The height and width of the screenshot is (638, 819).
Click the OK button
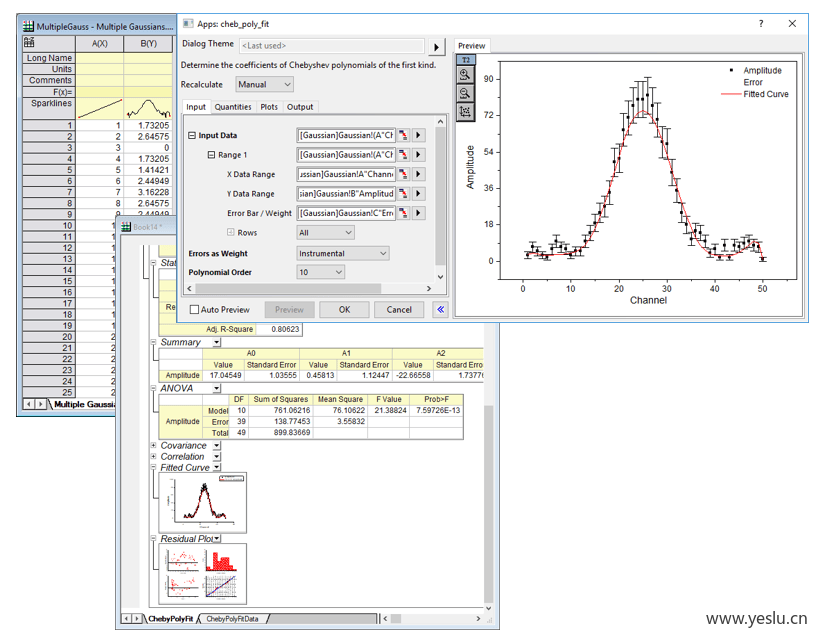click(345, 310)
